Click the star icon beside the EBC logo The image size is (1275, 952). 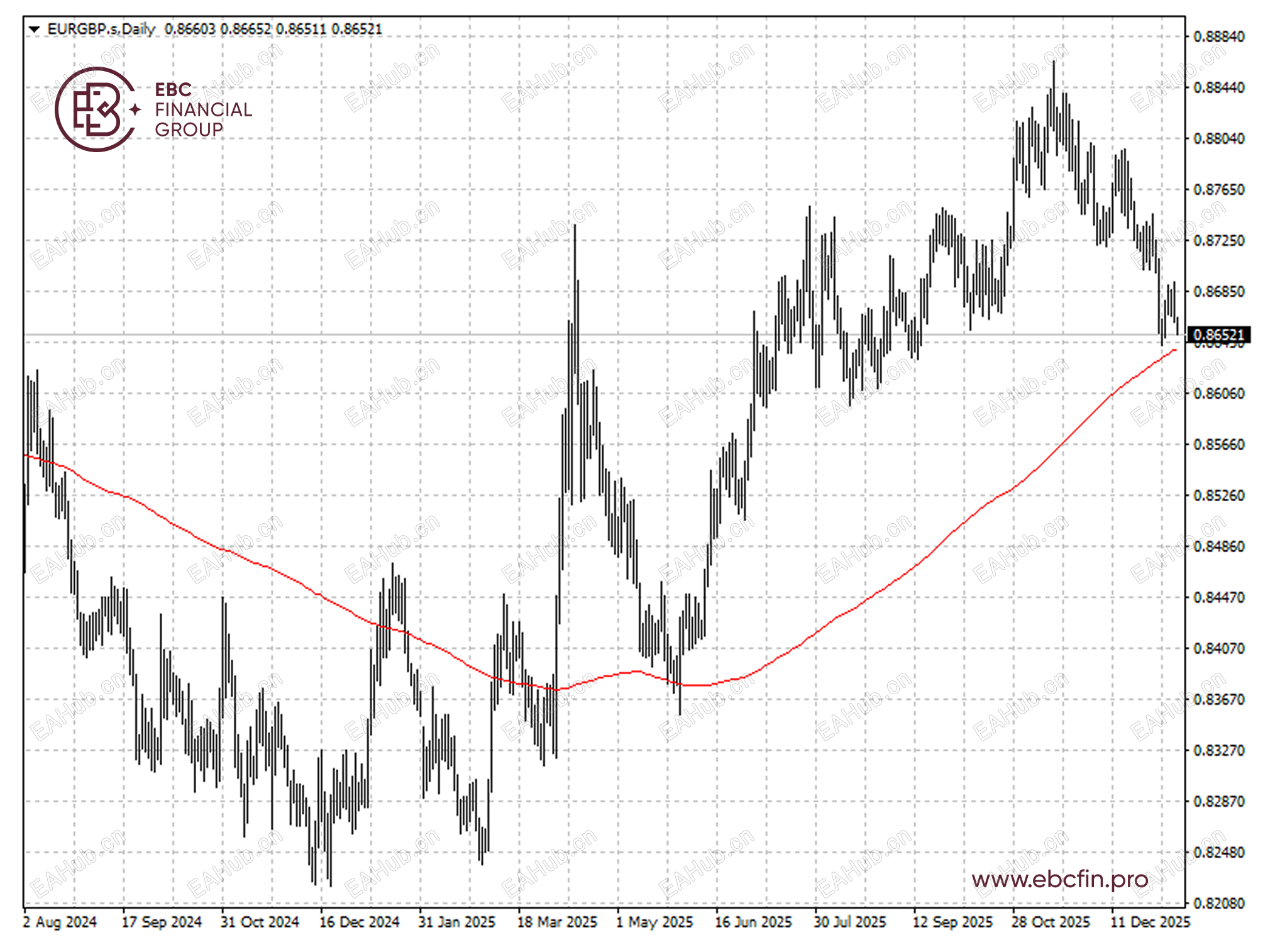pyautogui.click(x=135, y=110)
